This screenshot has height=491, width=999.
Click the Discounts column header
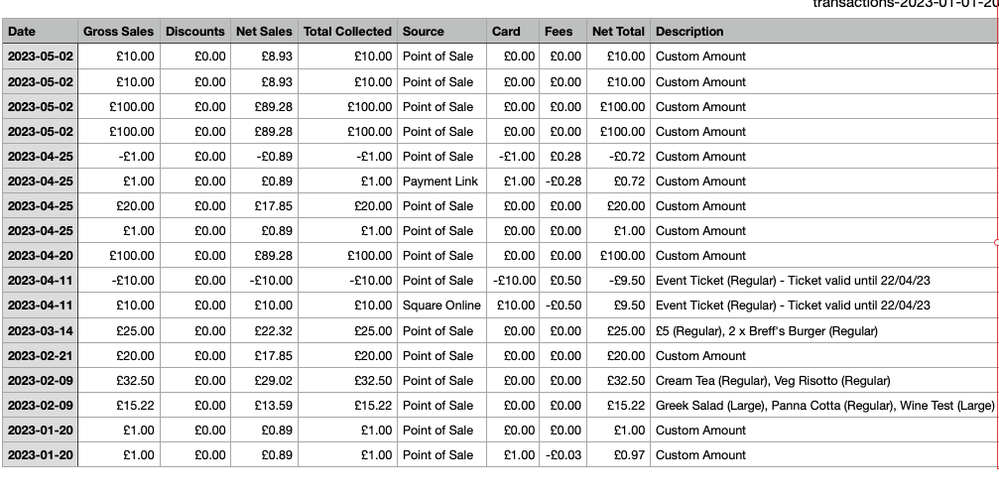(195, 32)
